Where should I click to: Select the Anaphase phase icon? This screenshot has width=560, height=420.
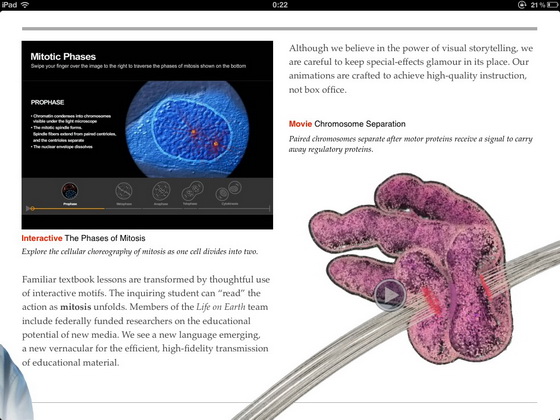pos(161,191)
